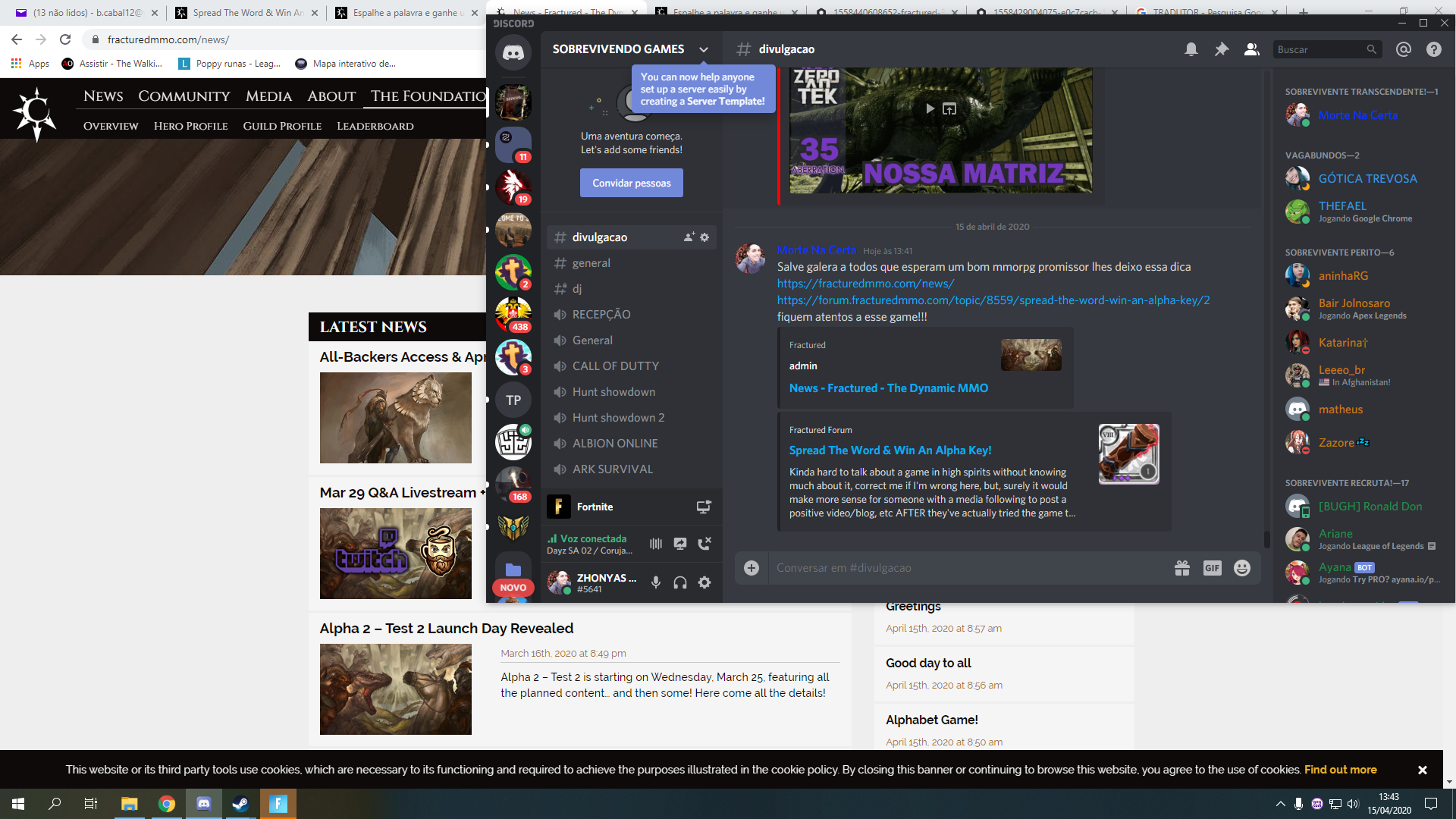Click Fractured Forum embed thumbnail image

(1129, 454)
